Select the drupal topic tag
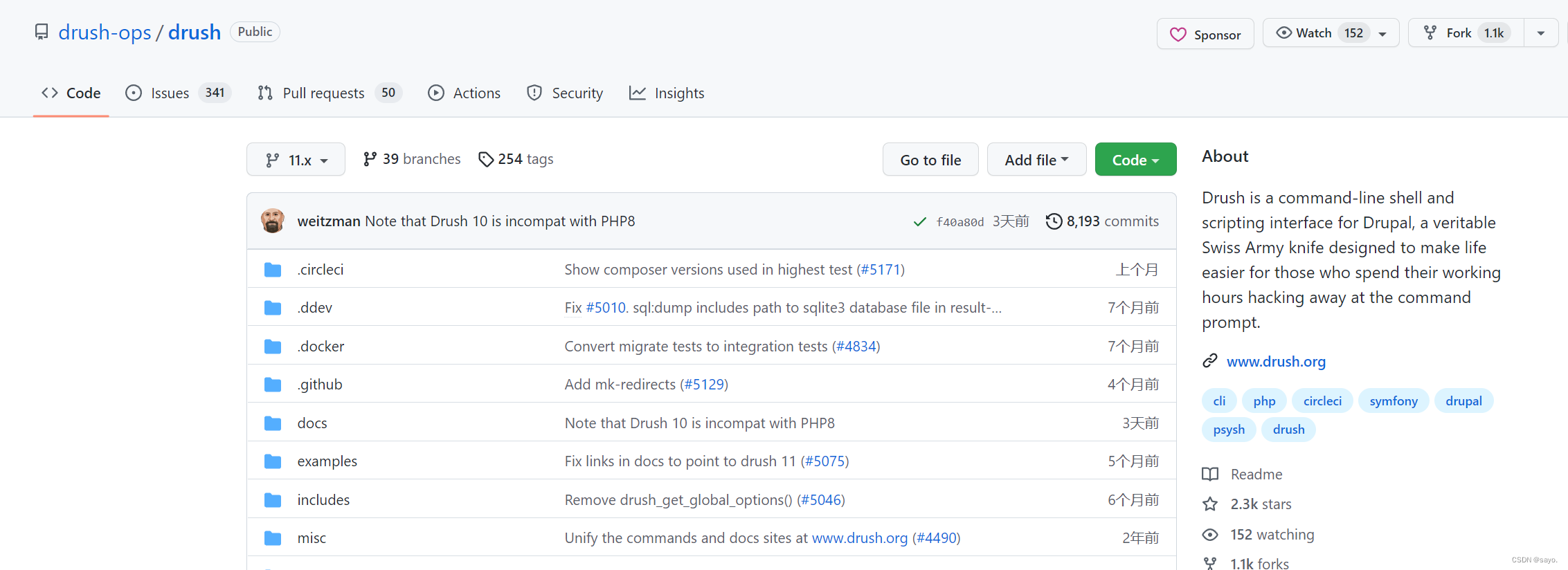The width and height of the screenshot is (1568, 570). [1463, 401]
